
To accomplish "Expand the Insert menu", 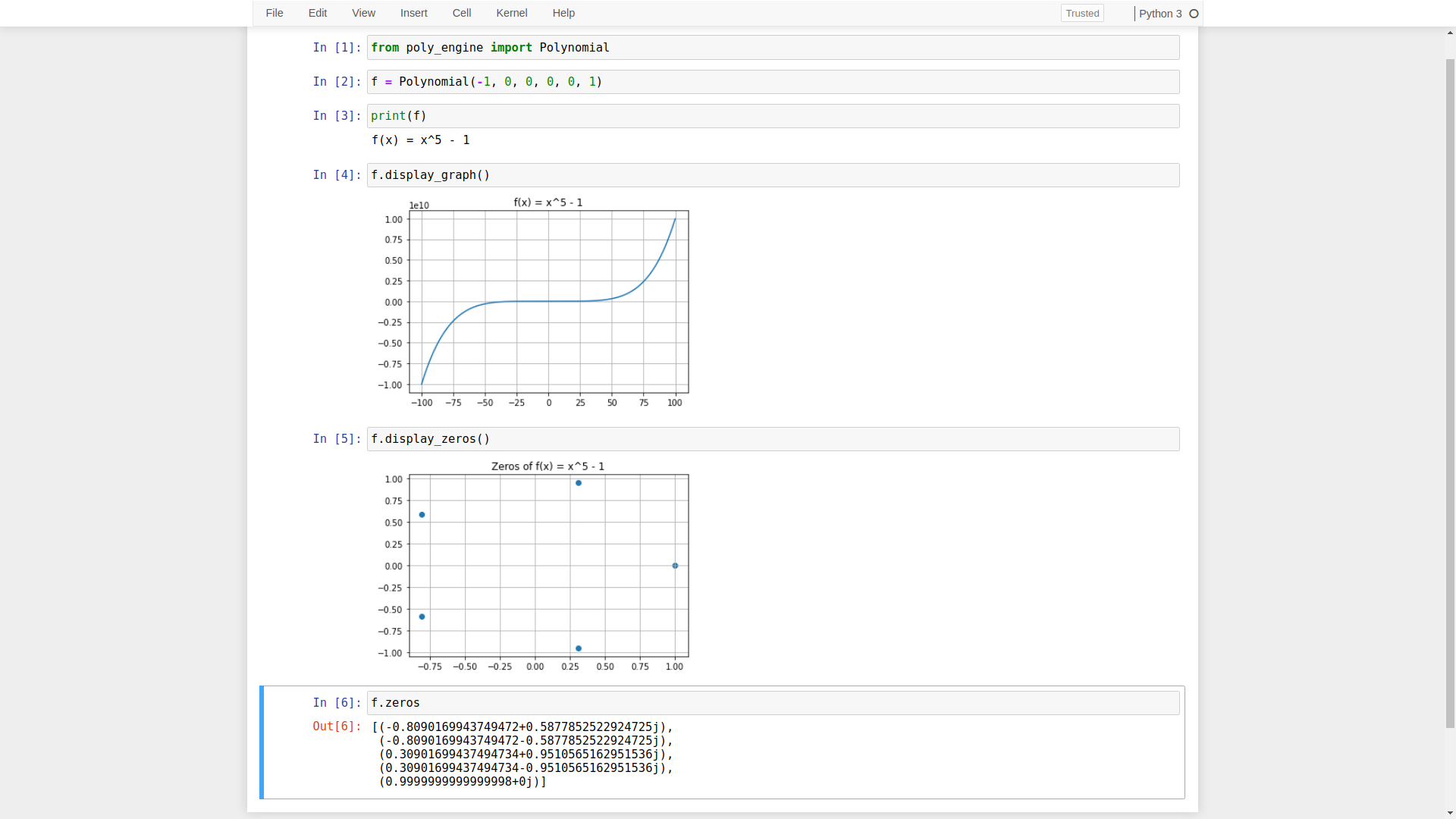I will pyautogui.click(x=413, y=13).
